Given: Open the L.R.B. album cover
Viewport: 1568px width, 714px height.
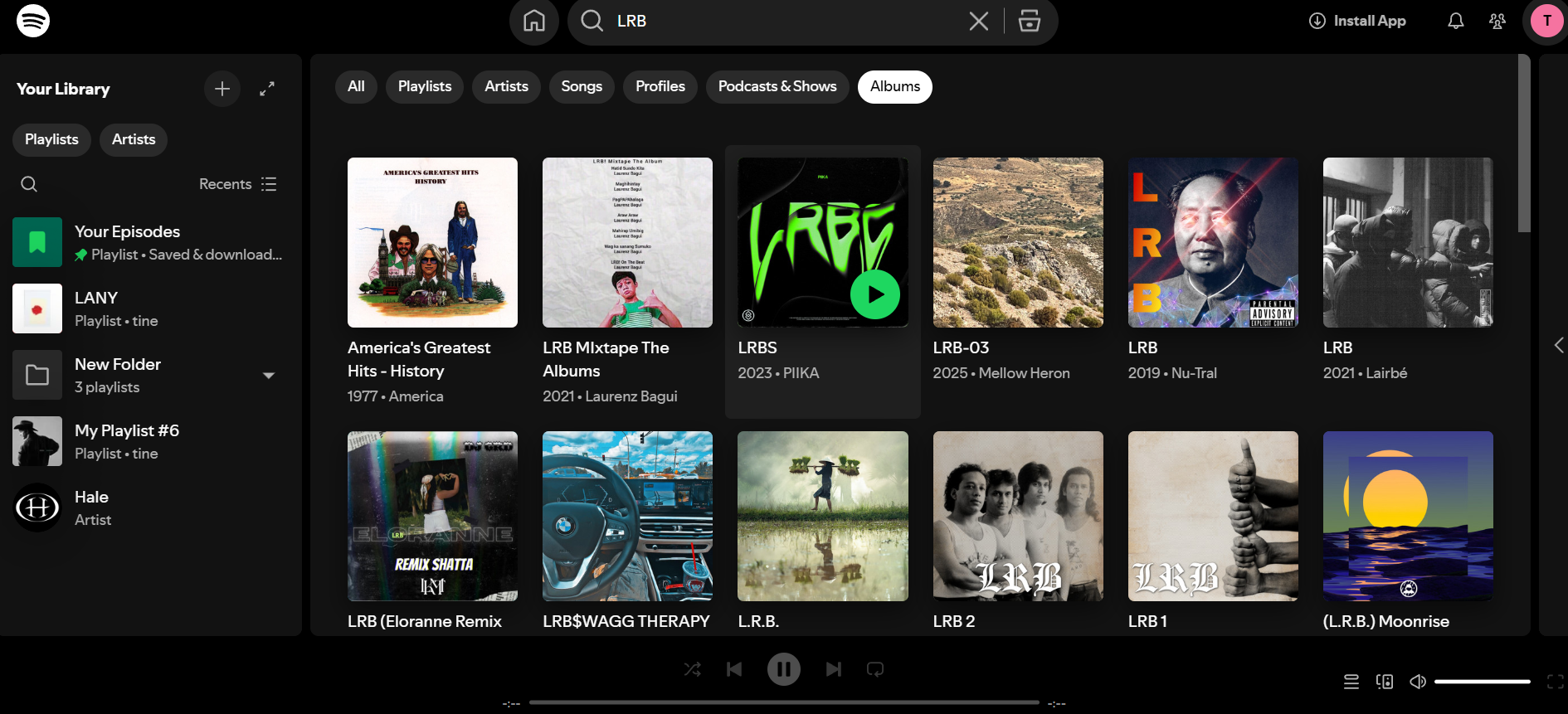Looking at the screenshot, I should [823, 516].
